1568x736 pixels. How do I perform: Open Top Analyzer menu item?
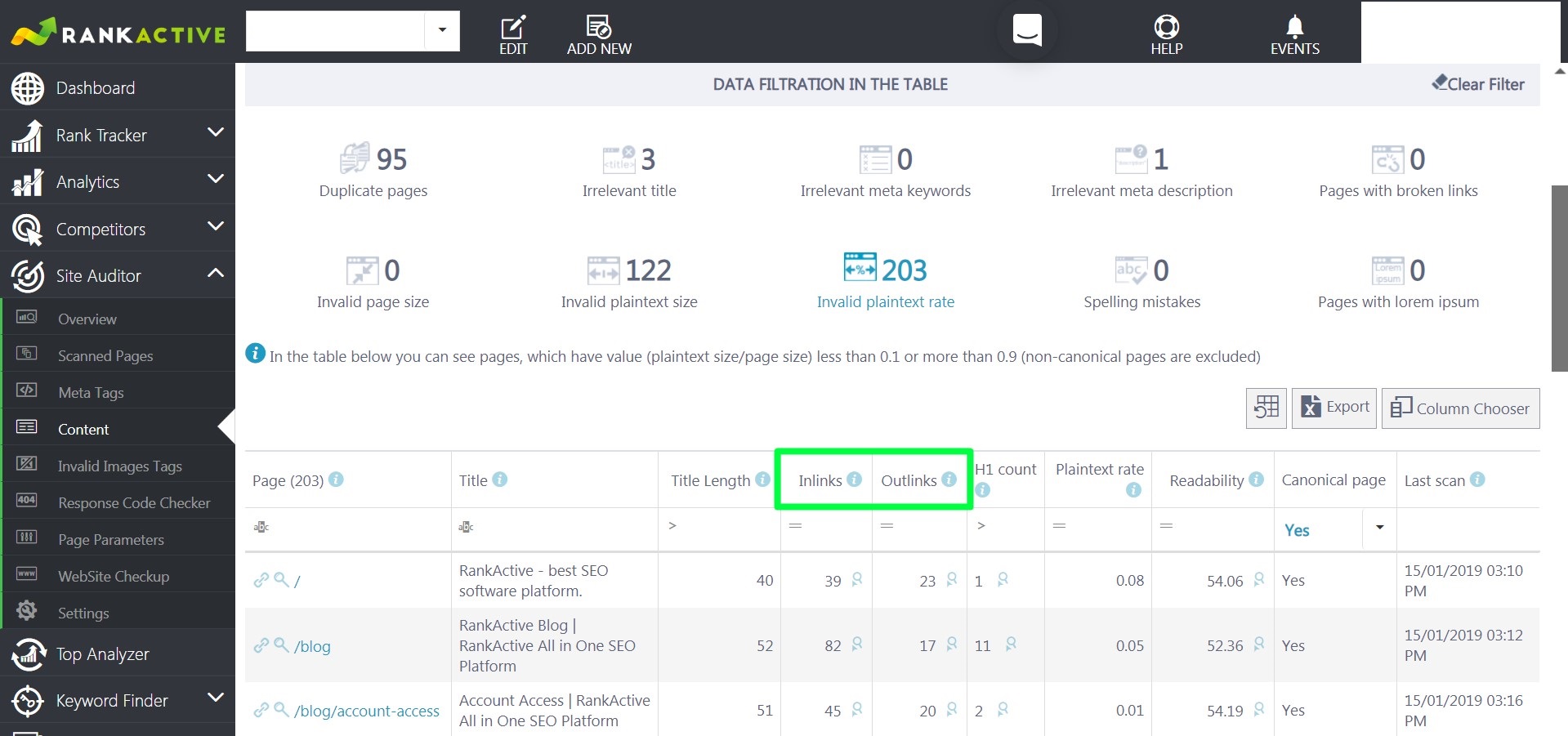point(118,653)
